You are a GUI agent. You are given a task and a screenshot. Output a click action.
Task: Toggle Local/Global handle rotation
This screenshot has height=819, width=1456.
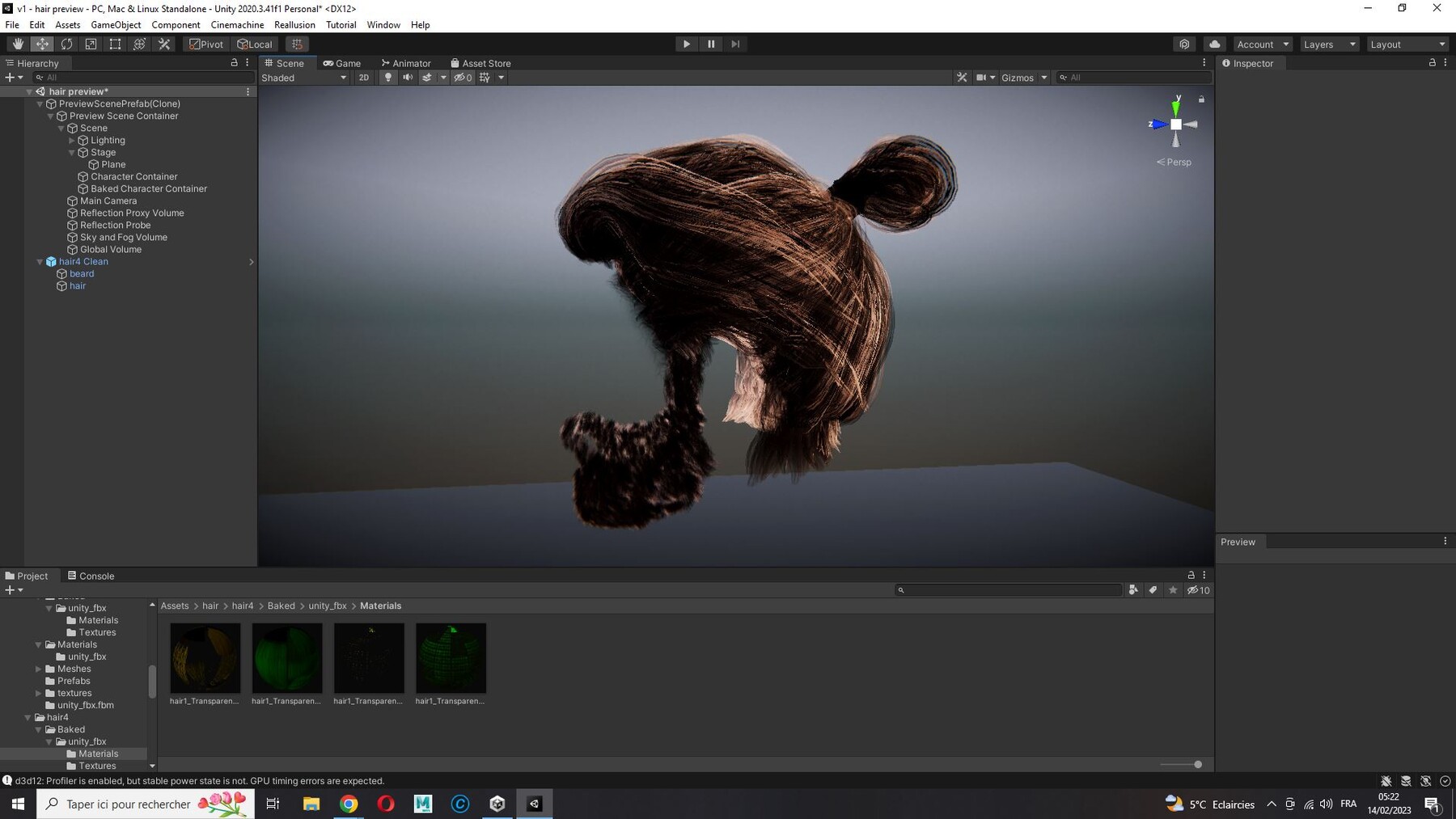[254, 44]
